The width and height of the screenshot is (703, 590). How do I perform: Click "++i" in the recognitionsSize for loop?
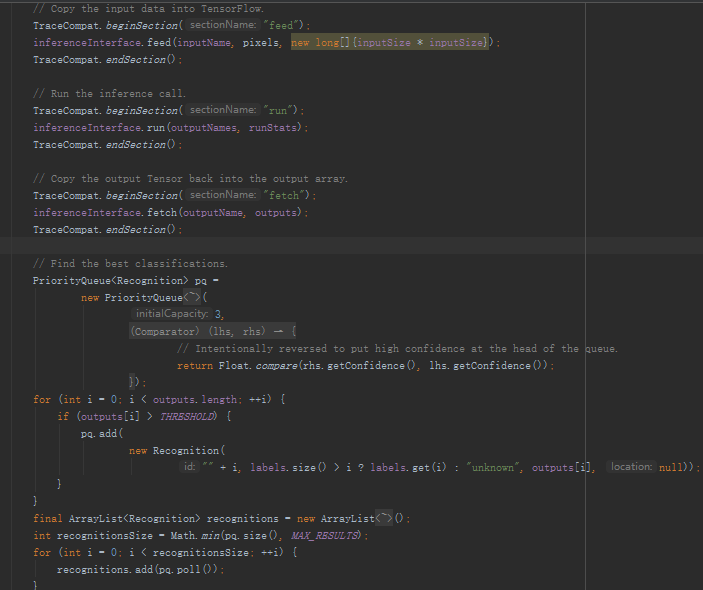pos(270,553)
